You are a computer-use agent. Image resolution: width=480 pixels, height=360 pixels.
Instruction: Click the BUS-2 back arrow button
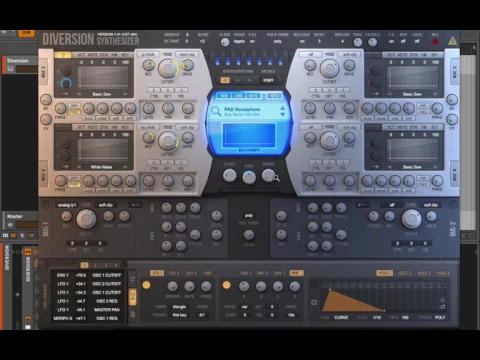(362, 205)
